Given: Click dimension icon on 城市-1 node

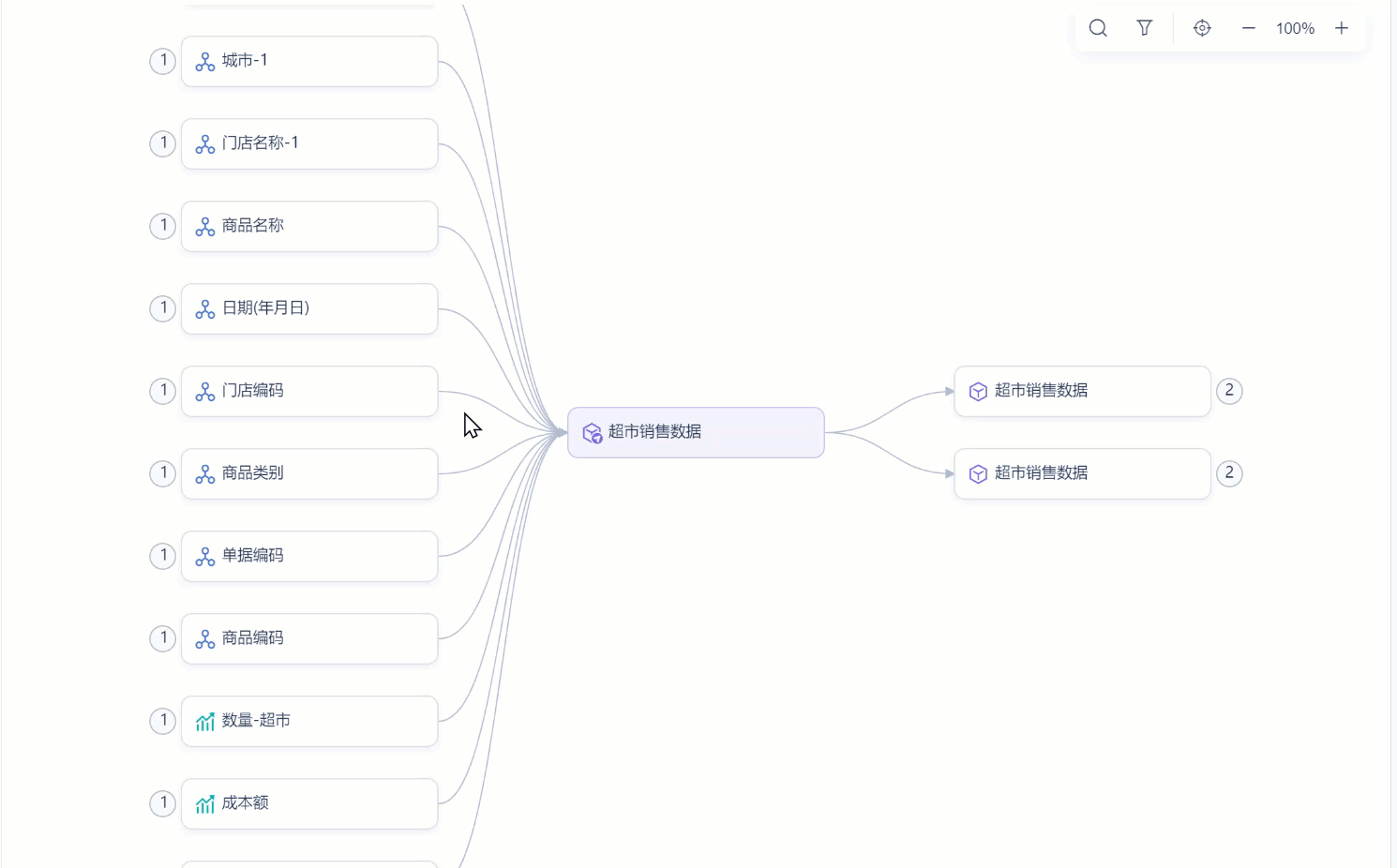Looking at the screenshot, I should (x=204, y=62).
